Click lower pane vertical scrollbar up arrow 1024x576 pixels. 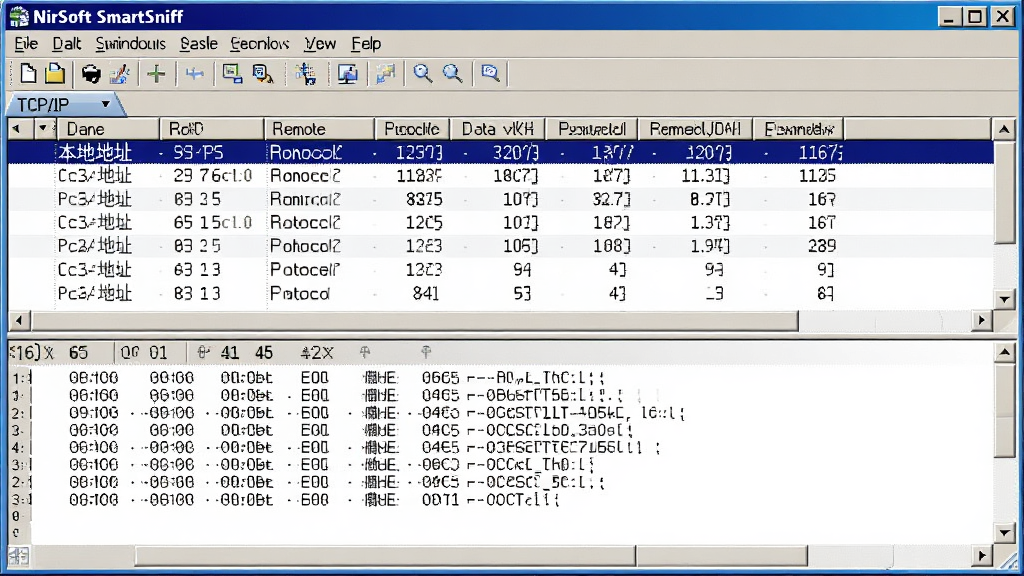(1004, 353)
